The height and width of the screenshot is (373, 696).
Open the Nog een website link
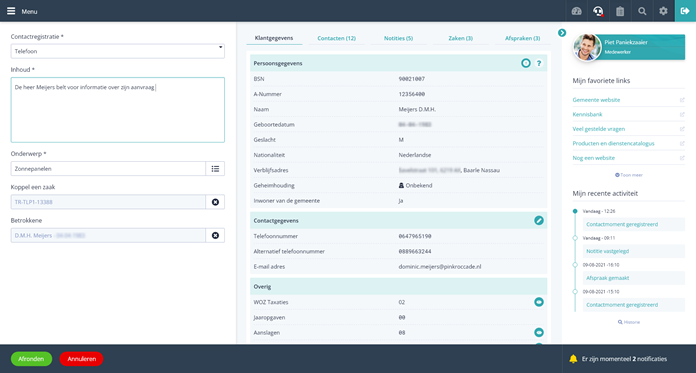593,158
